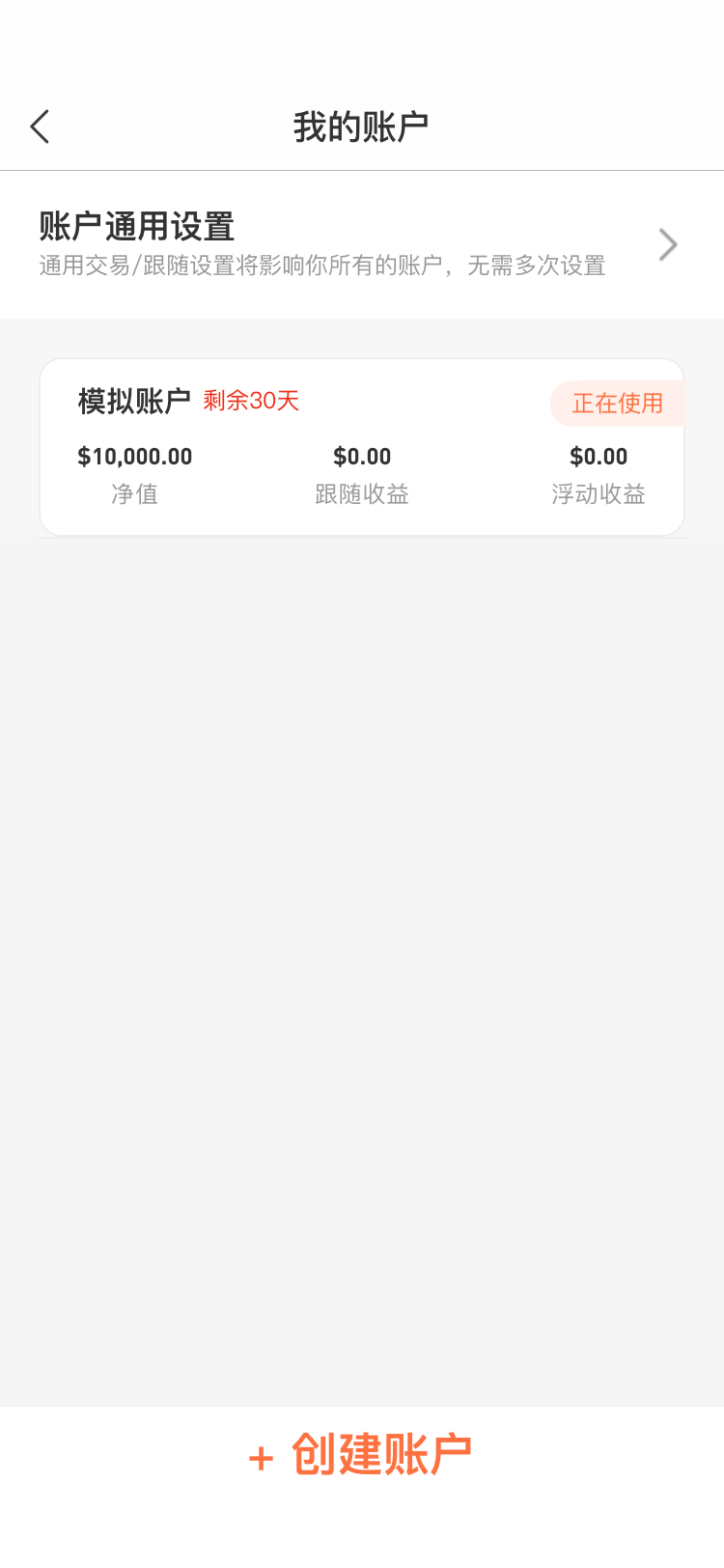Tap the 浮动收益 label
The height and width of the screenshot is (1568, 724).
point(599,494)
